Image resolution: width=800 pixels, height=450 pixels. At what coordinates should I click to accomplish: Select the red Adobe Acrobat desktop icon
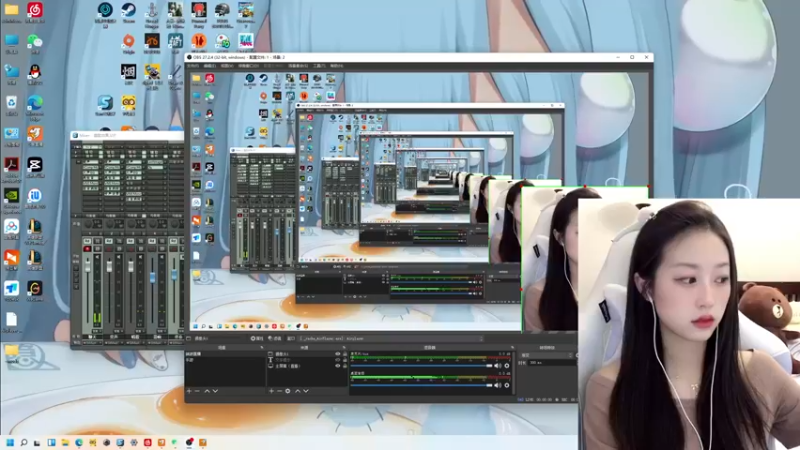(11, 165)
